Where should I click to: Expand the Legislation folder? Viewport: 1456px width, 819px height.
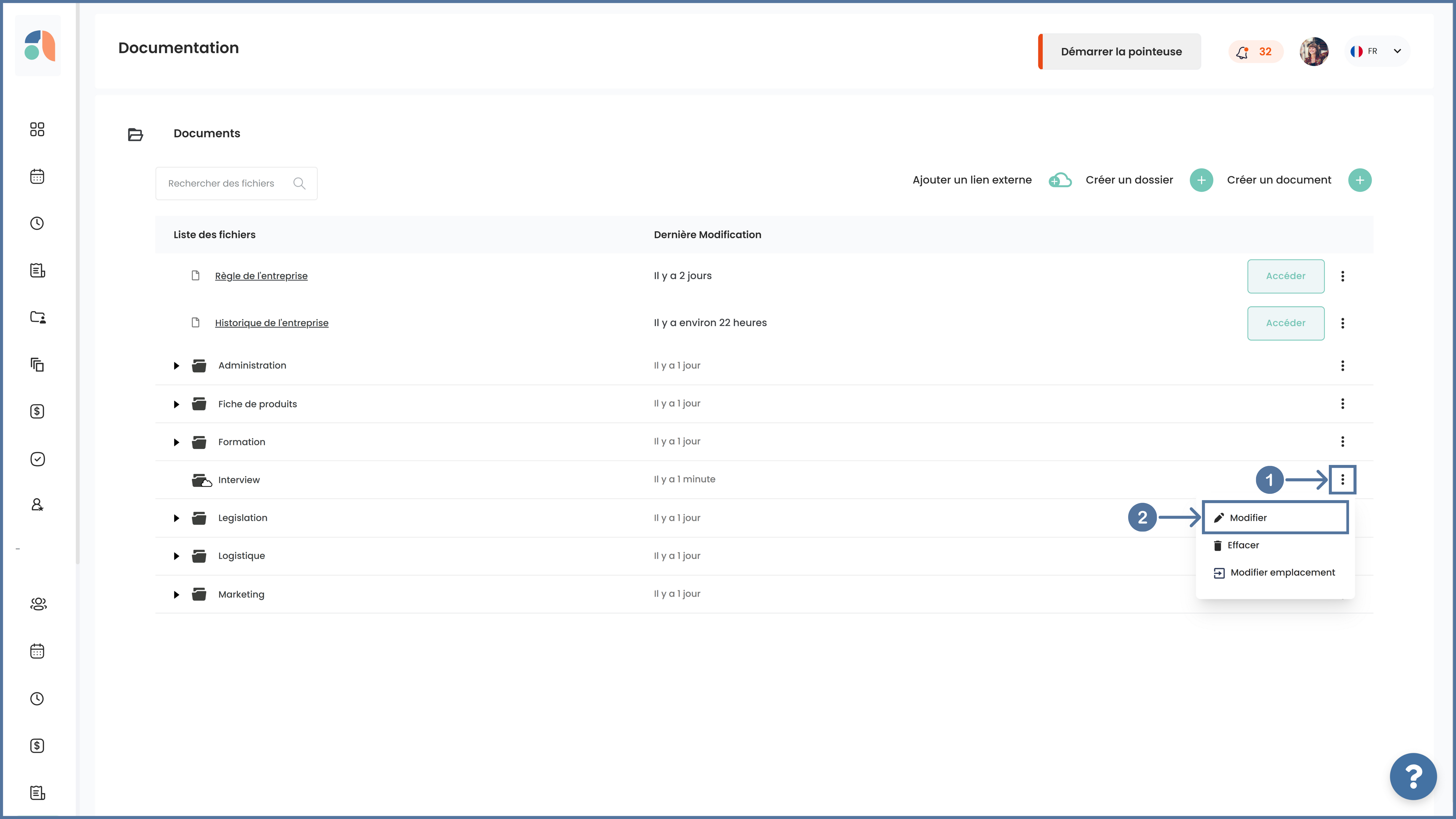click(176, 518)
